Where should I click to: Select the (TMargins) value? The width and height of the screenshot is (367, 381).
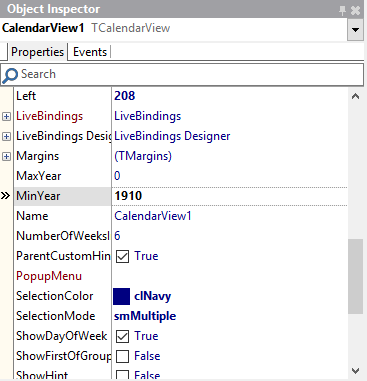click(143, 156)
